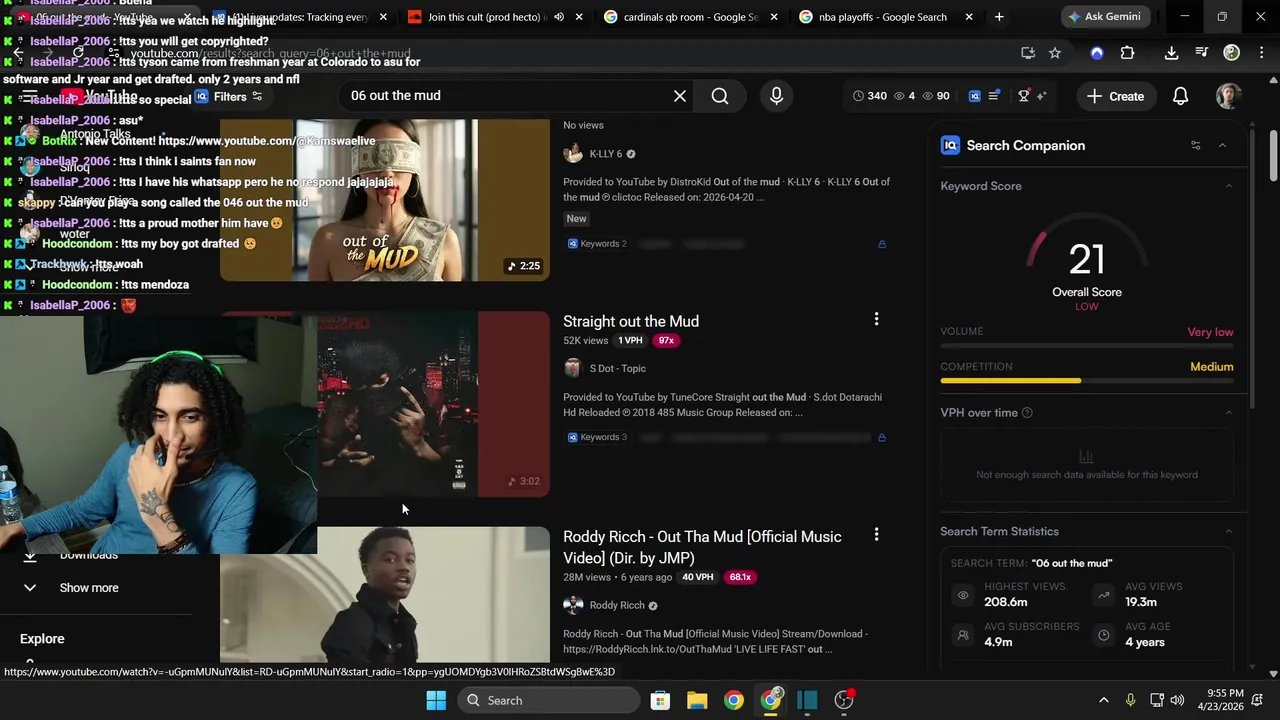Show hidden system tray icons chevron
Screen dimensions: 1280x720
pos(1104,700)
